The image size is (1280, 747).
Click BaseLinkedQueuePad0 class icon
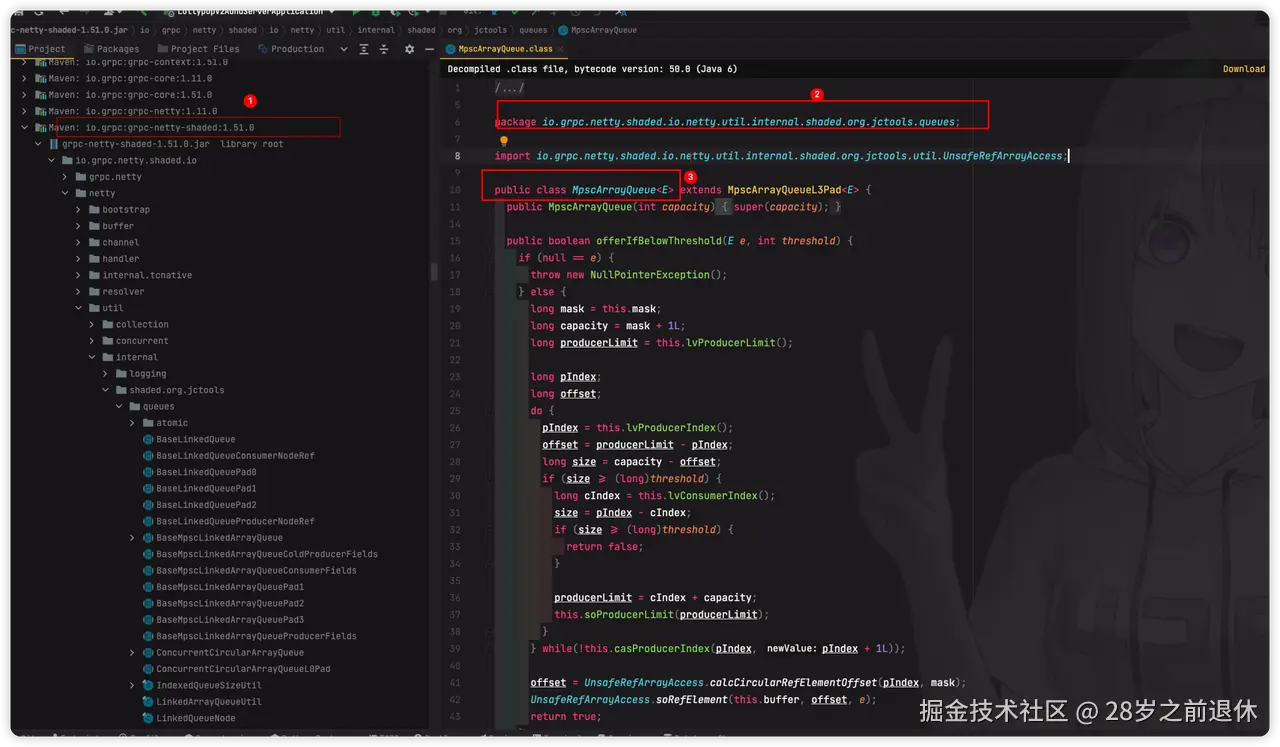(148, 472)
